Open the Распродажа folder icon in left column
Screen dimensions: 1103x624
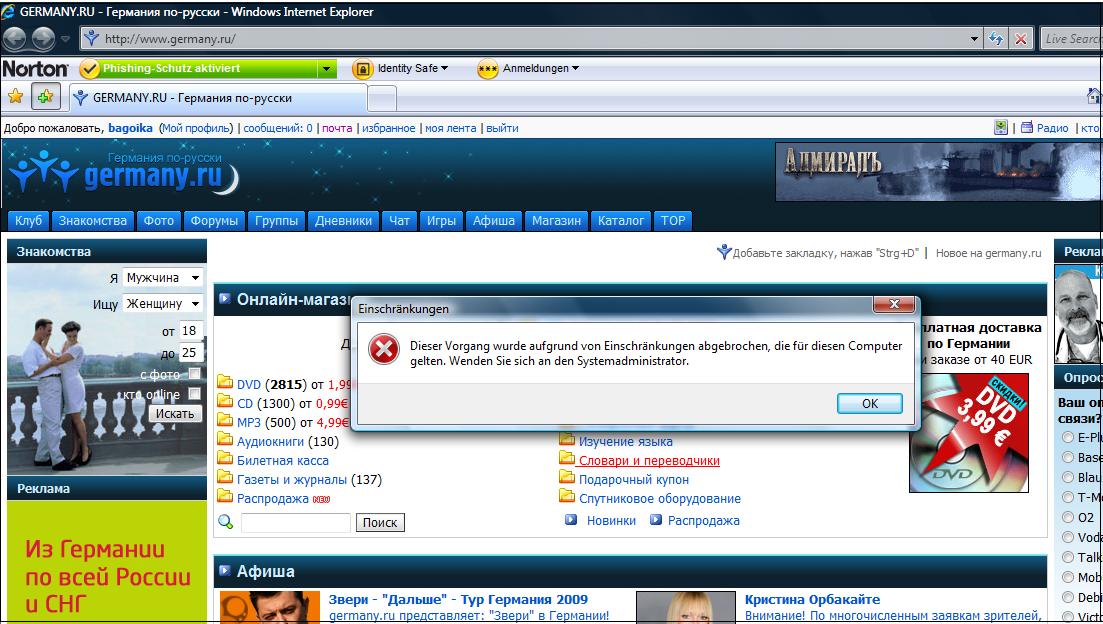pyautogui.click(x=225, y=497)
